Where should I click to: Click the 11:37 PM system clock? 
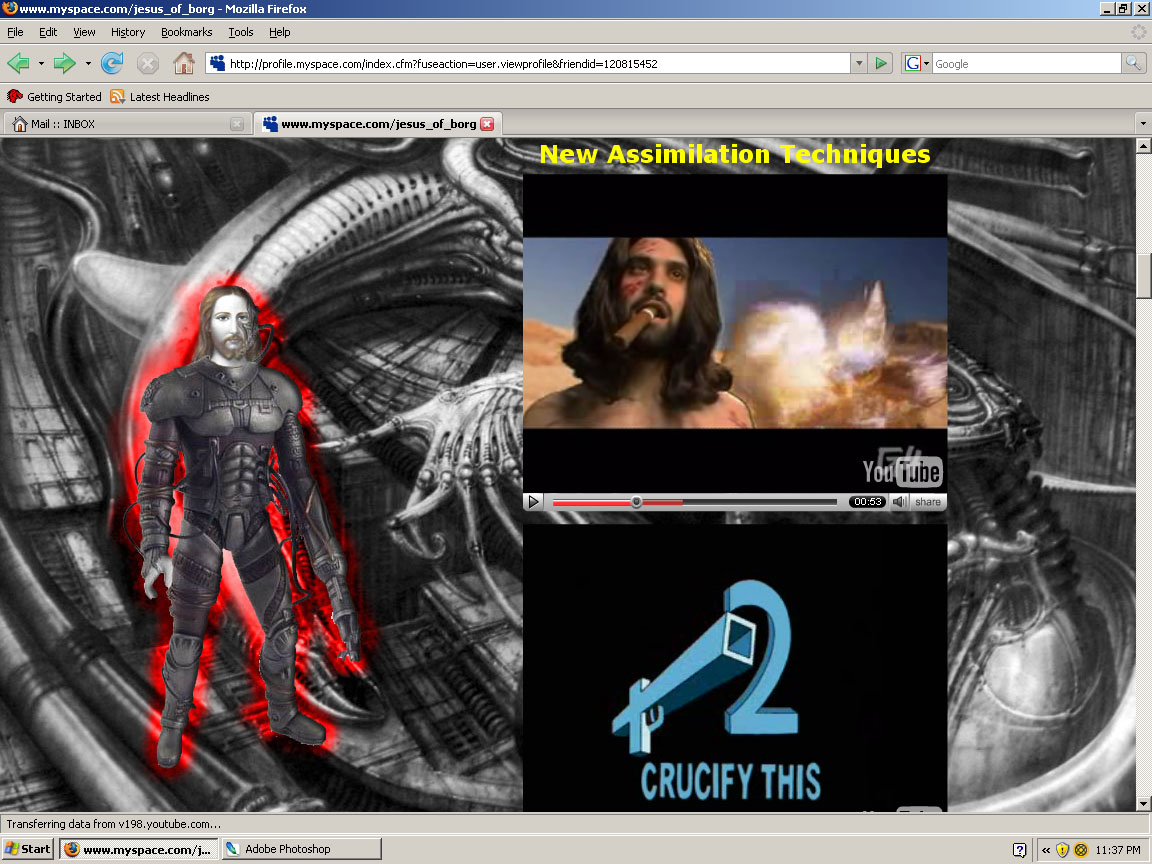[1117, 850]
